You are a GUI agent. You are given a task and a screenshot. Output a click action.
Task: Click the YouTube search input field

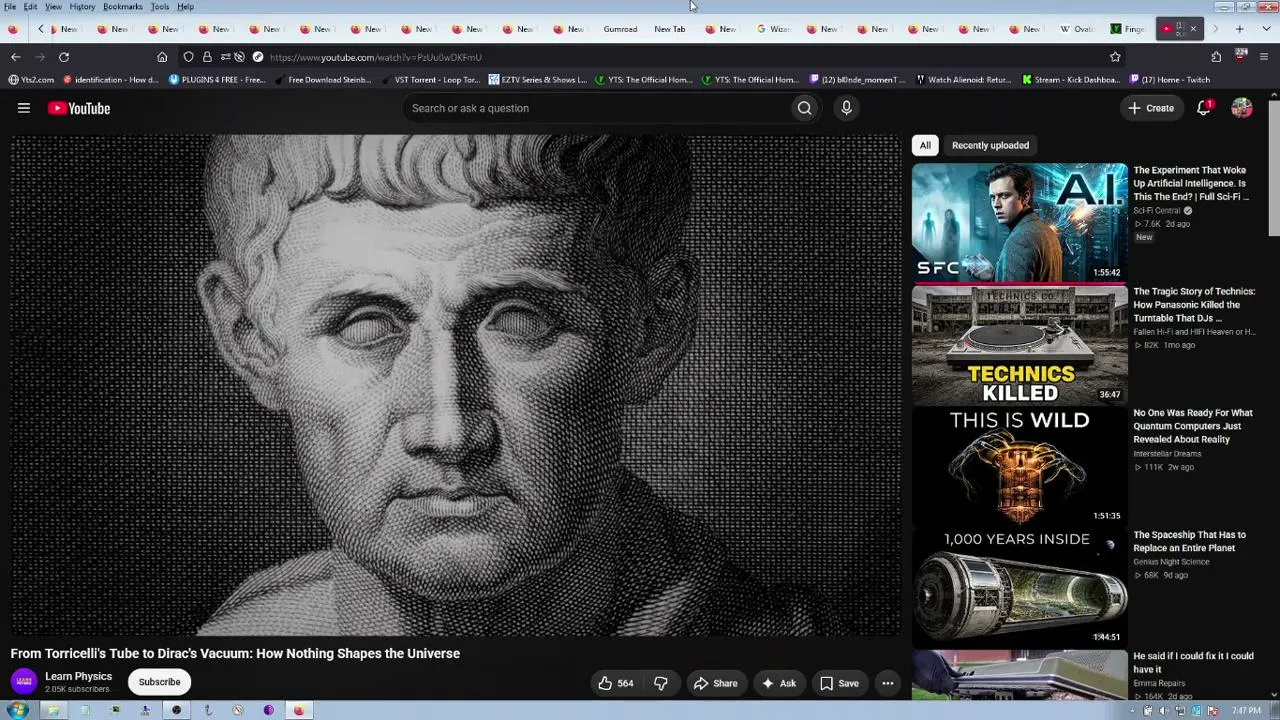(x=595, y=108)
